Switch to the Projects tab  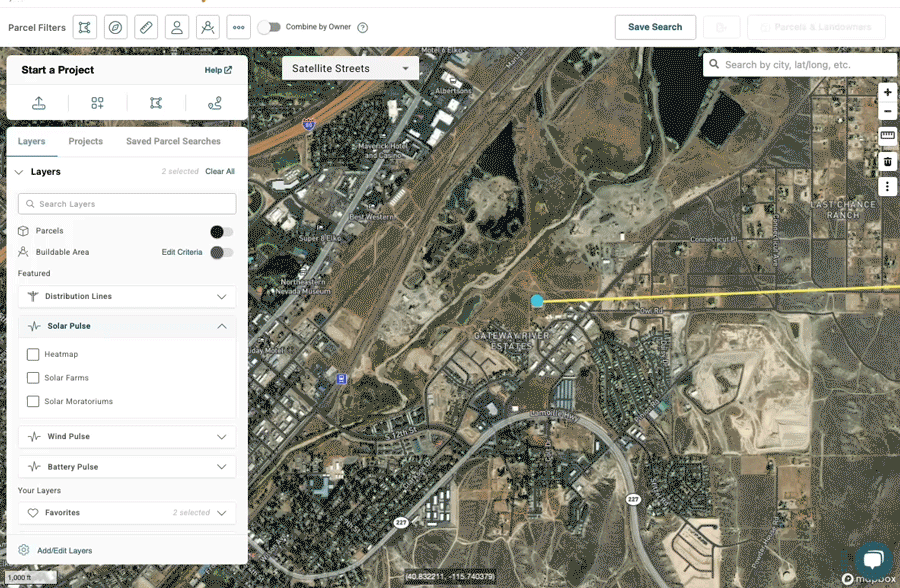tap(85, 141)
